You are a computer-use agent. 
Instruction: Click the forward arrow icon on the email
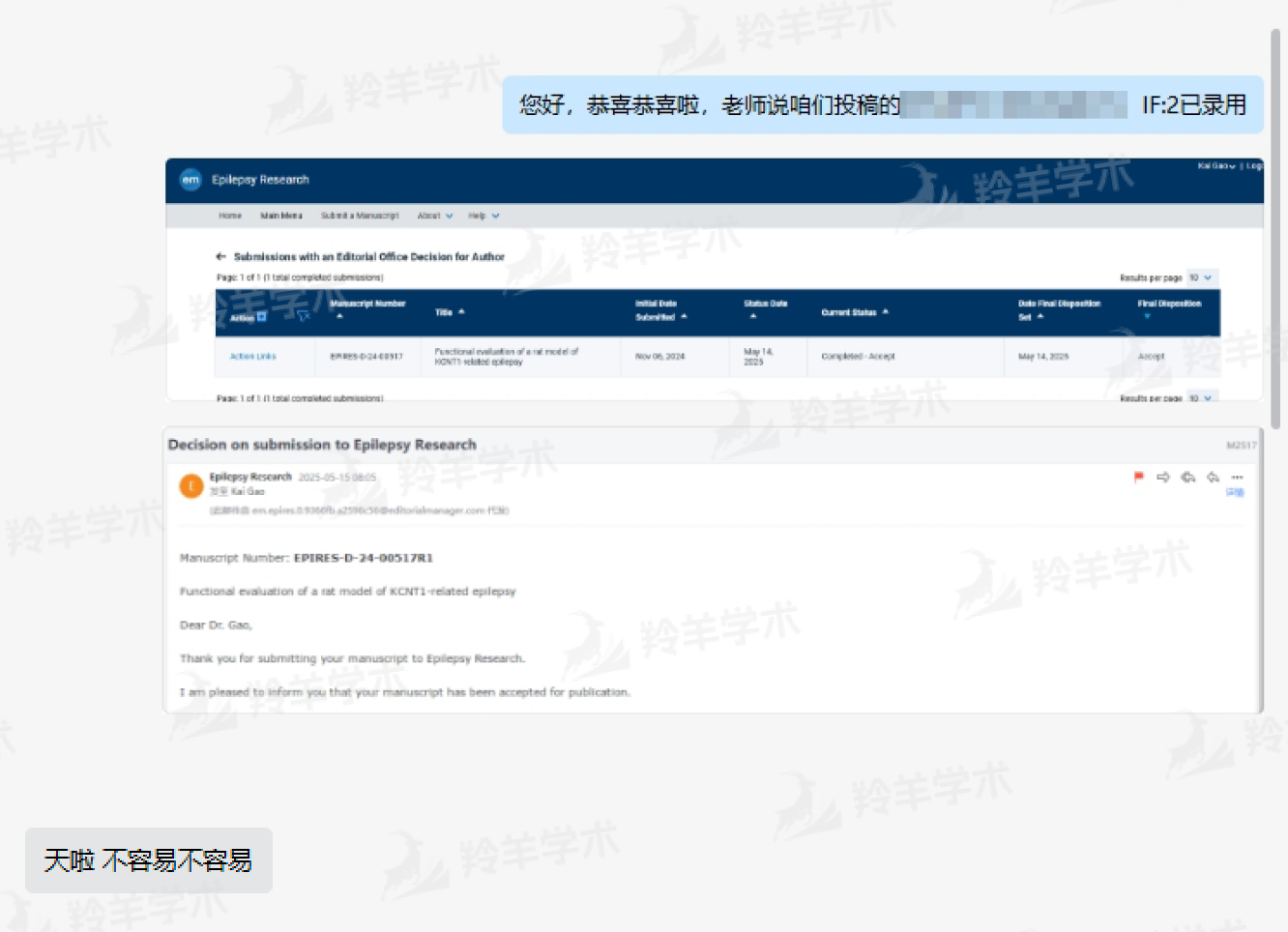coord(1163,477)
